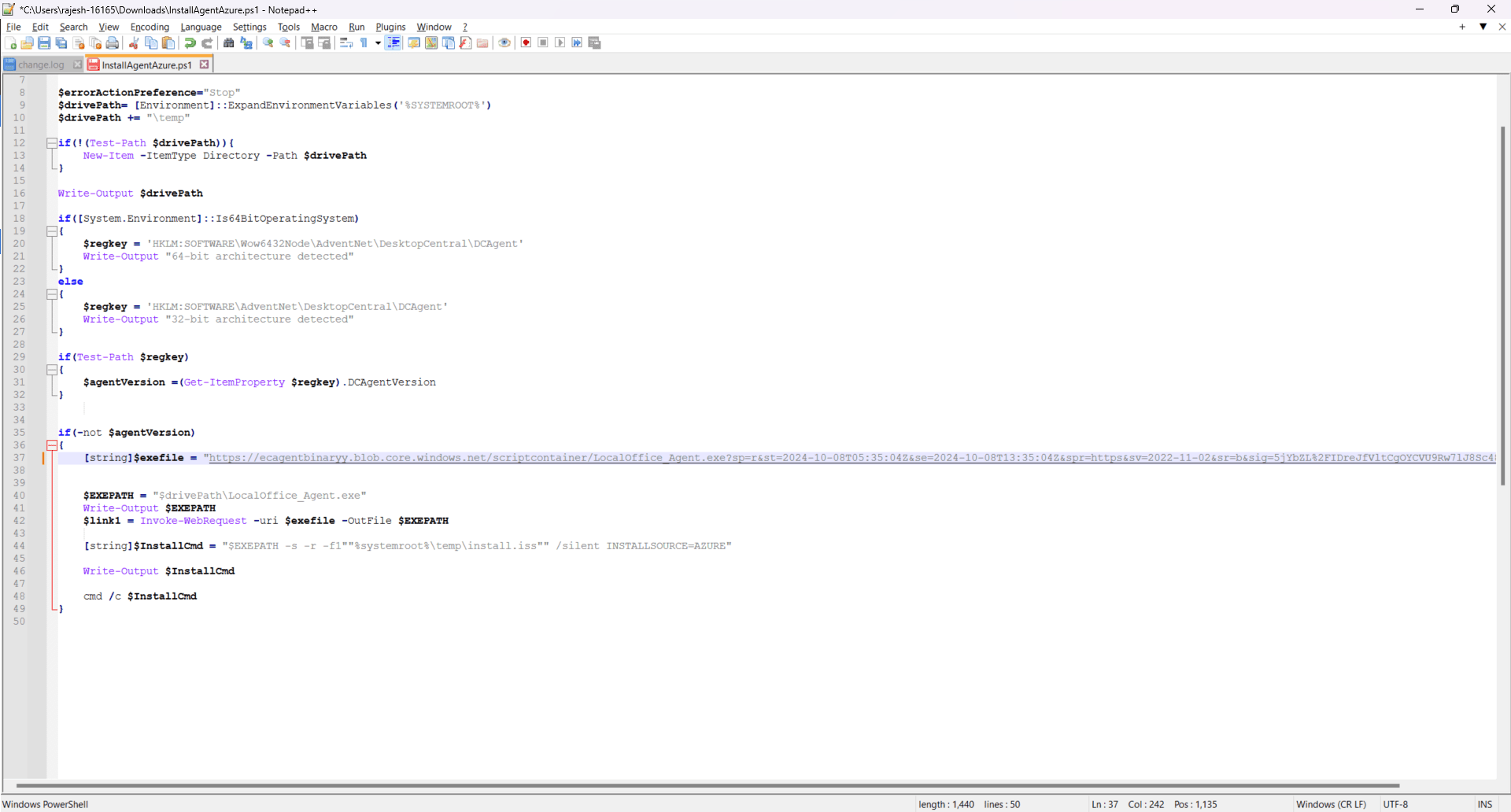Screen dimensions: 1511x812
Task: Switch to the change.log tab
Action: pos(41,65)
